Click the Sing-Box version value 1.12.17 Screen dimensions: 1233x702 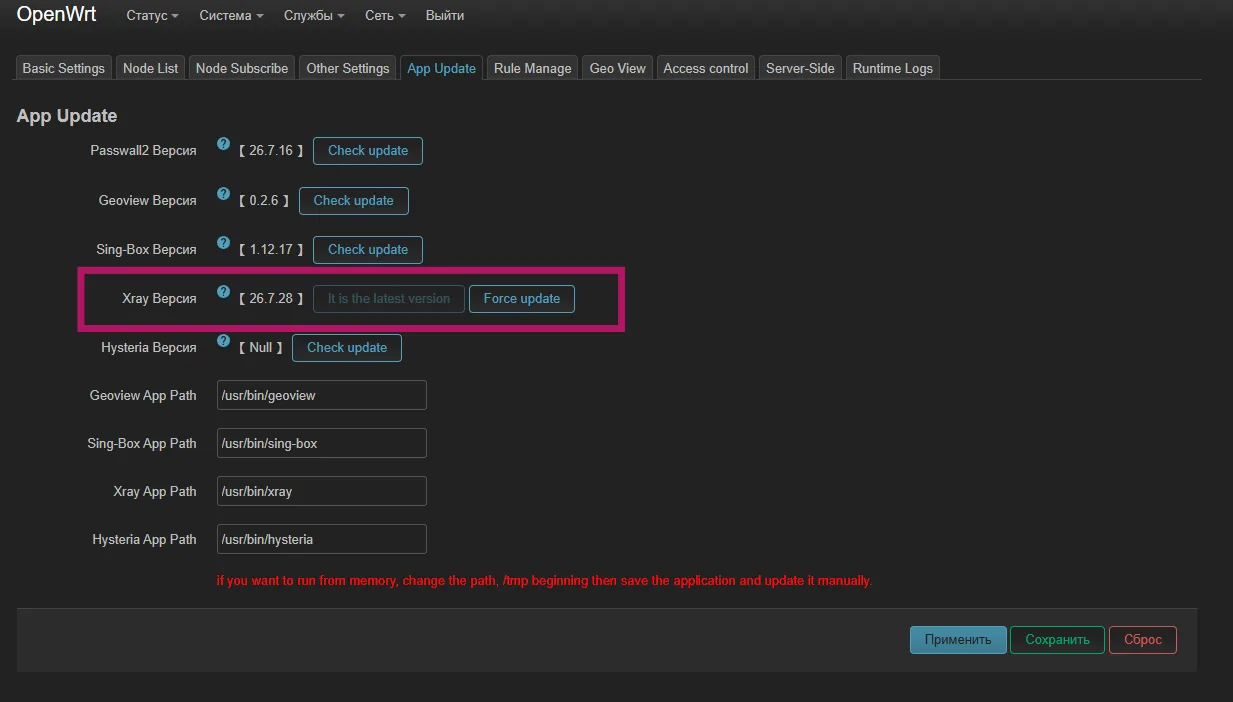click(271, 250)
